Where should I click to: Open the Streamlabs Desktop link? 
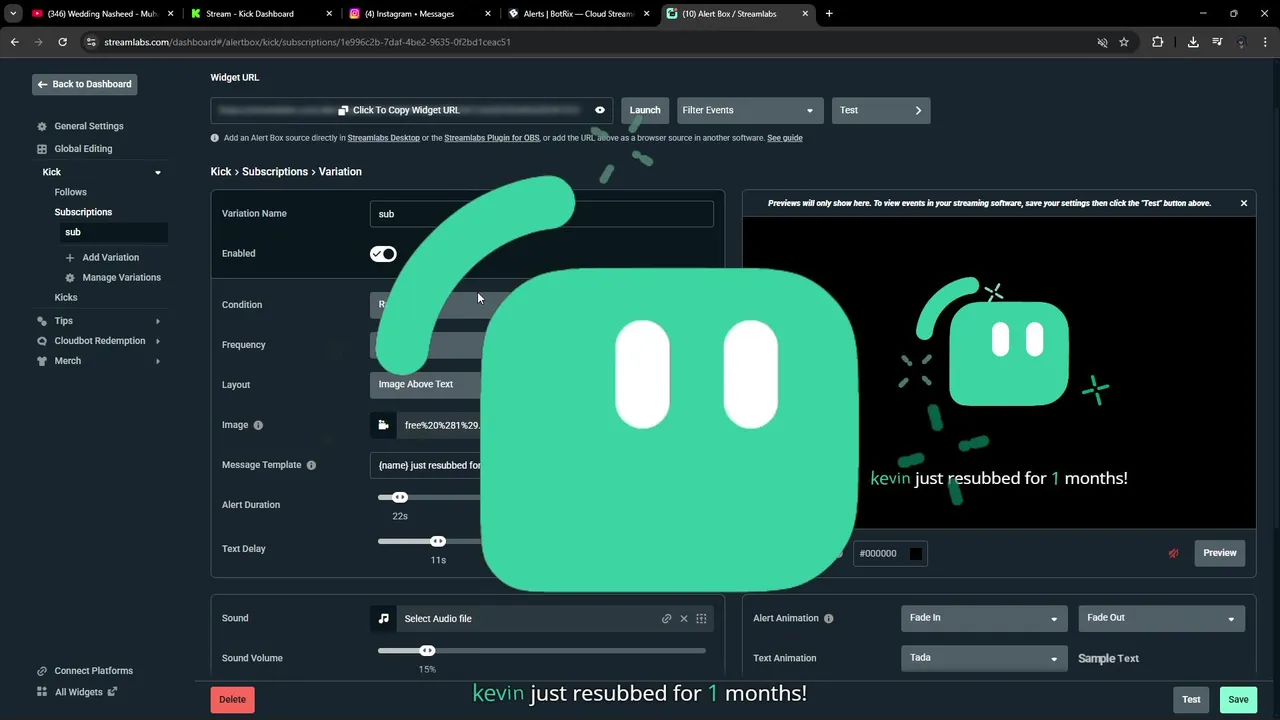pos(383,138)
